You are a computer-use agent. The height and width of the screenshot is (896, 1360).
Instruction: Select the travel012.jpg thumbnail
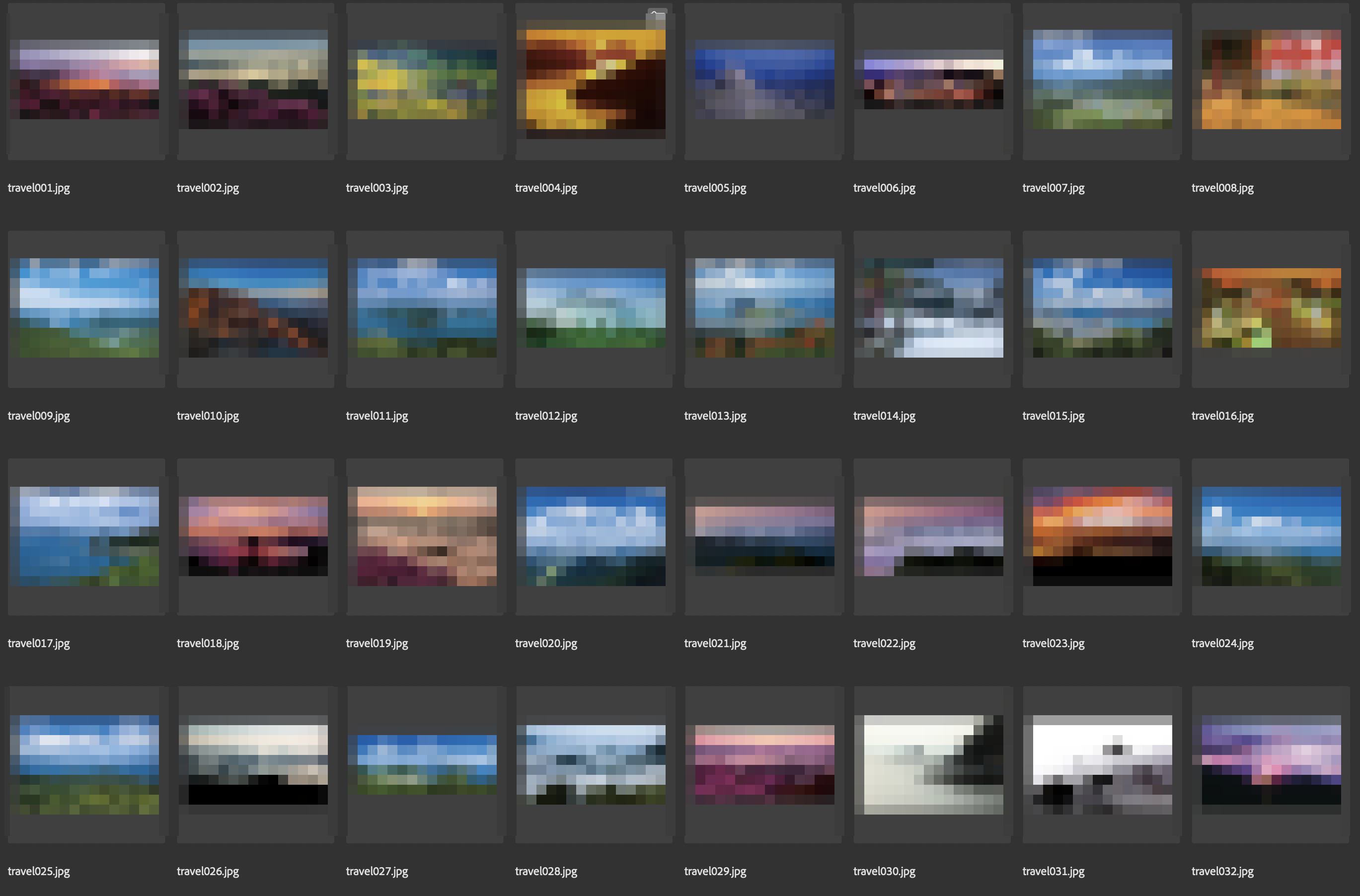[591, 307]
